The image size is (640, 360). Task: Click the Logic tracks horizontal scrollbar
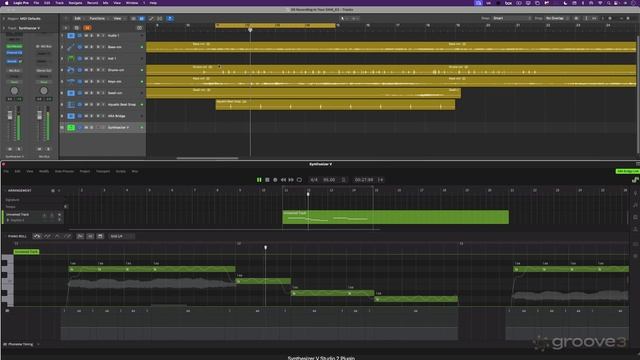click(x=207, y=158)
